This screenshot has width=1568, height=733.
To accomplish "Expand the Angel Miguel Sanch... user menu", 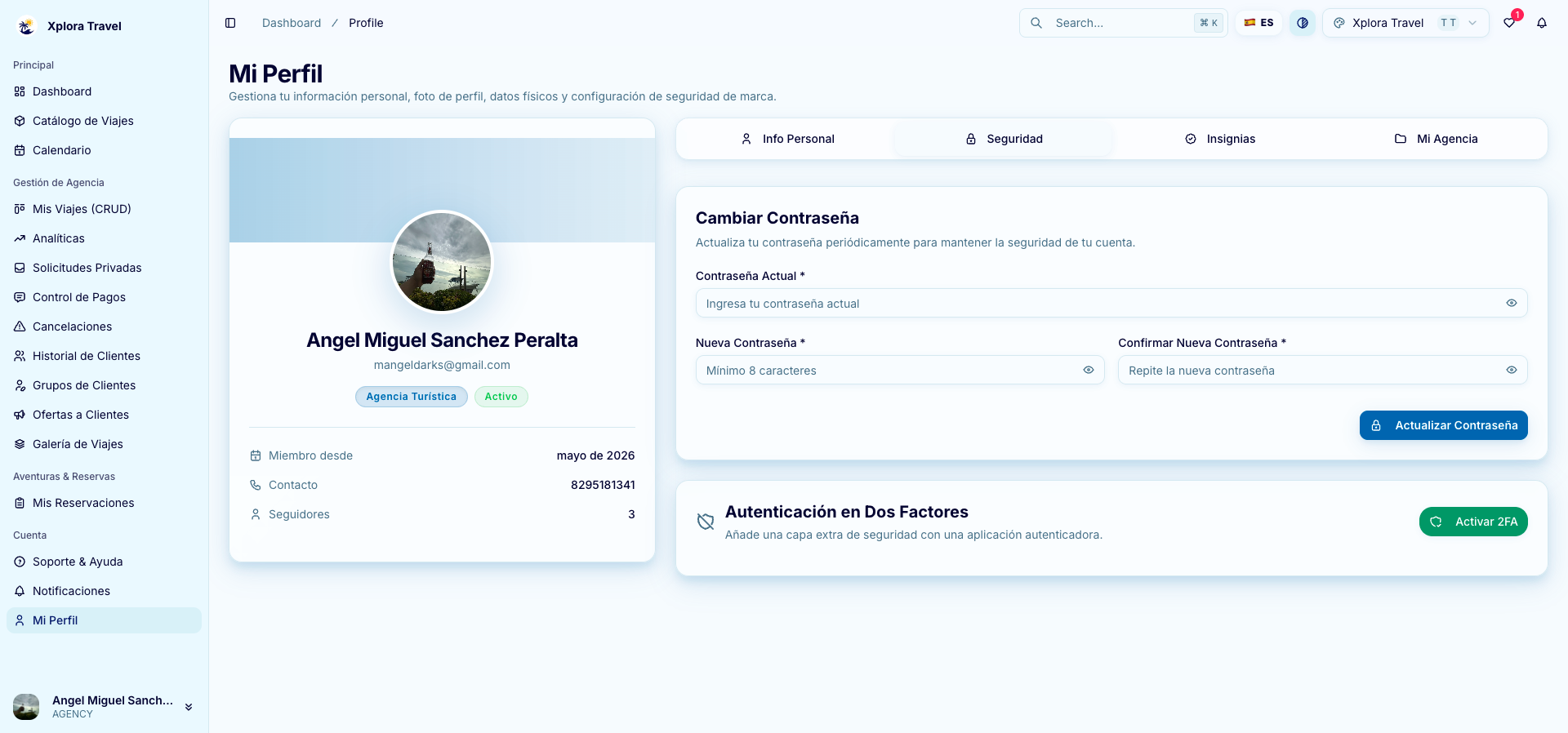I will 104,707.
